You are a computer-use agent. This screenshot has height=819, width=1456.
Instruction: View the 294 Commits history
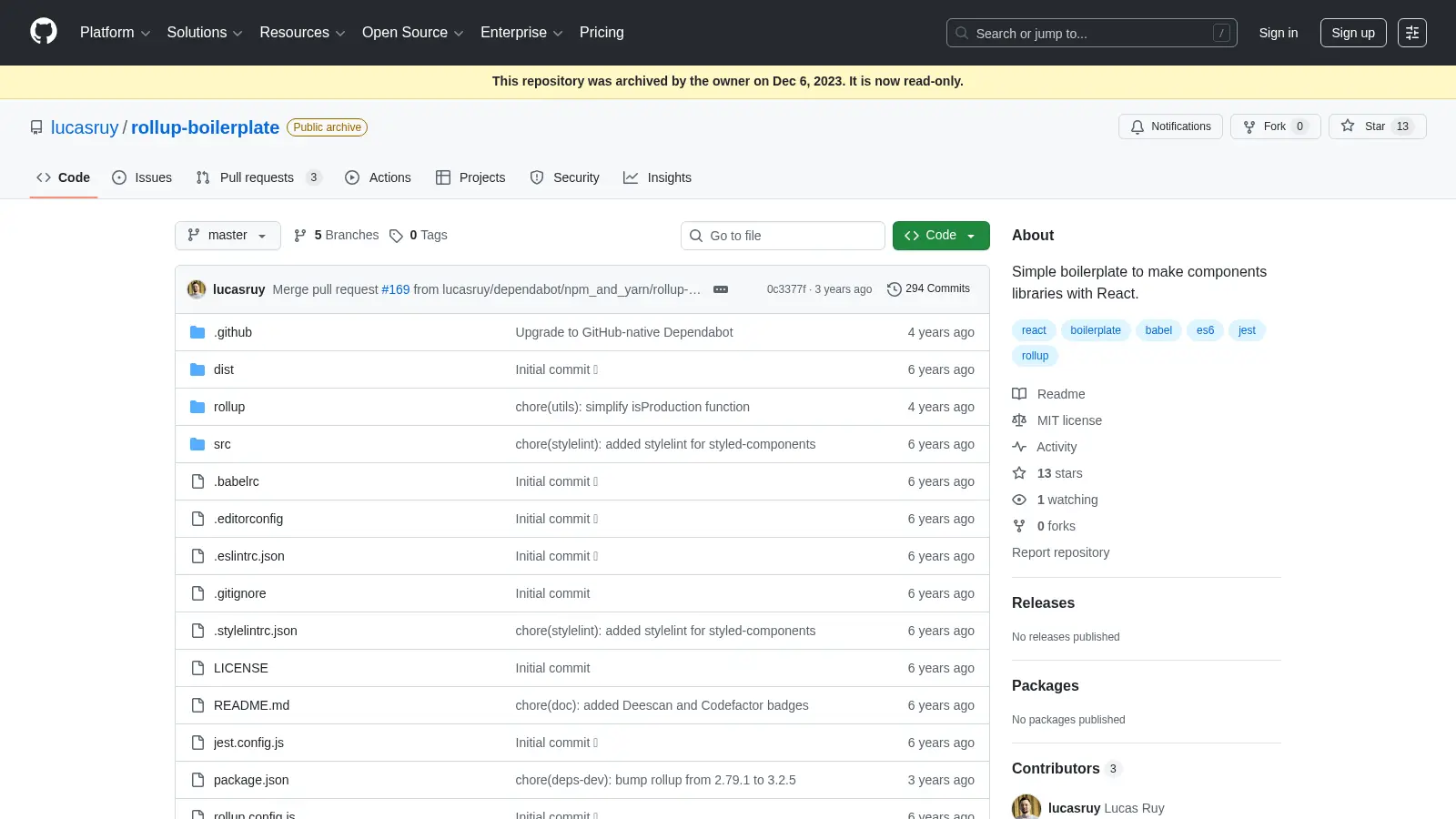928,289
